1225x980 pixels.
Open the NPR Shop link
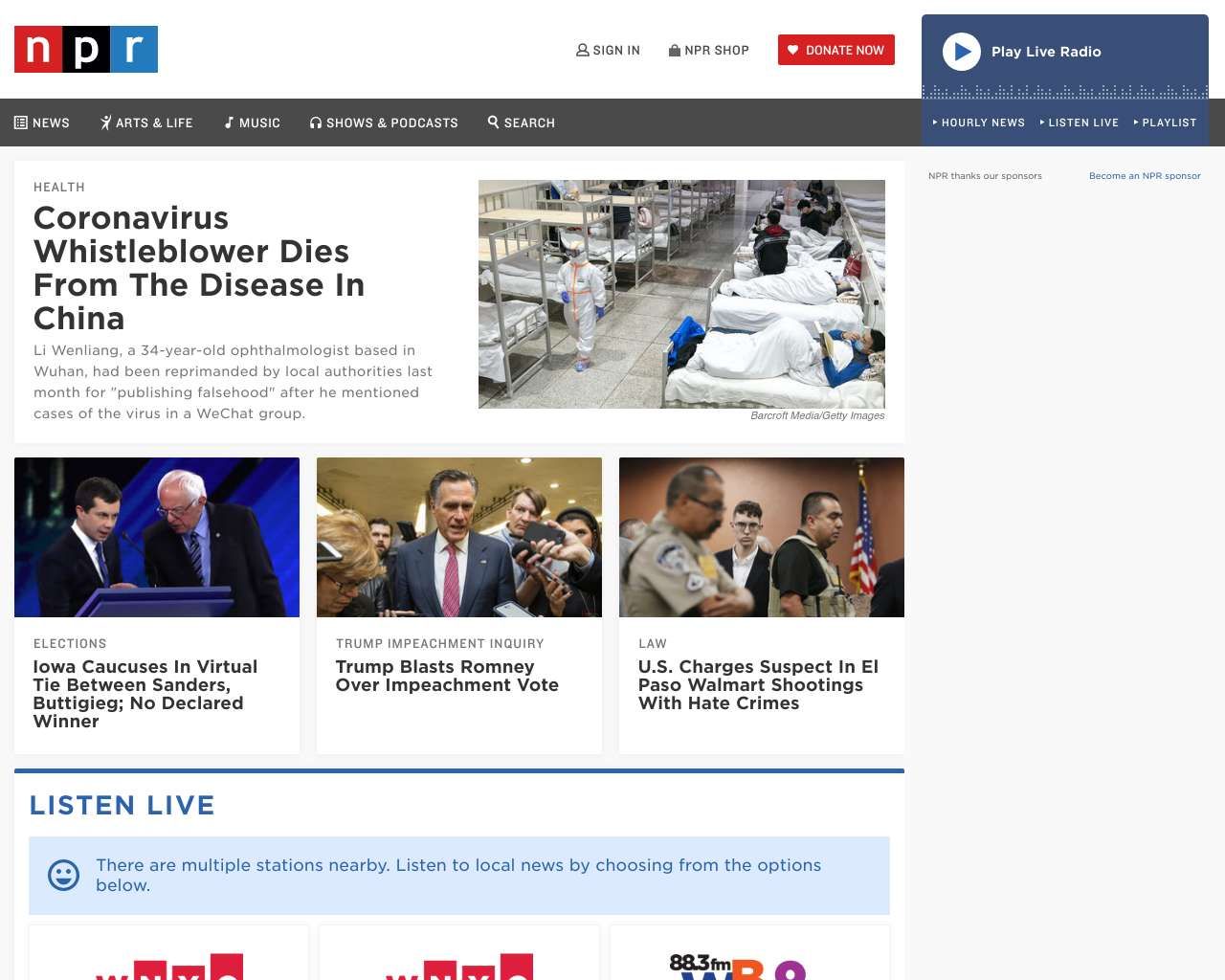[x=709, y=50]
